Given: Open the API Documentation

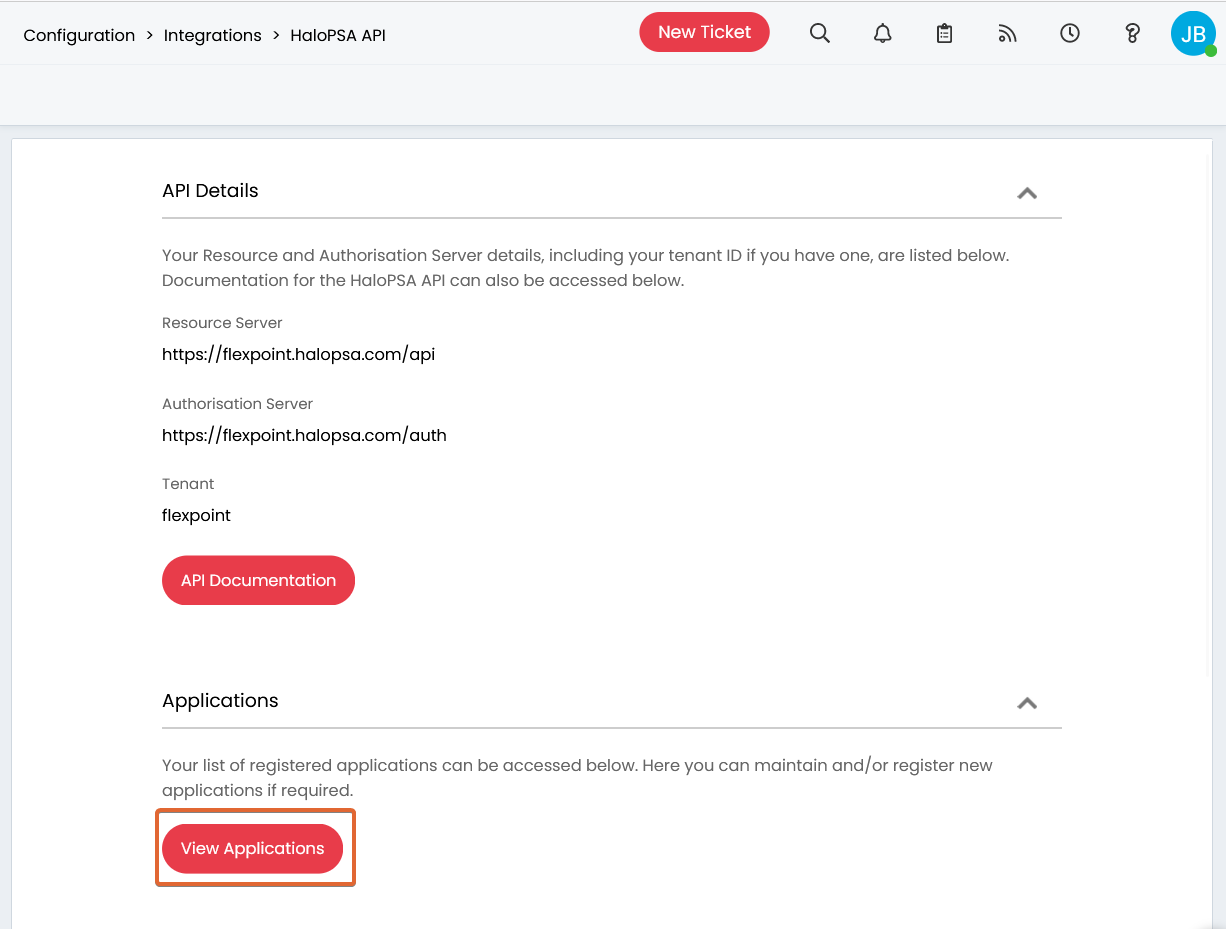Looking at the screenshot, I should click(x=258, y=580).
